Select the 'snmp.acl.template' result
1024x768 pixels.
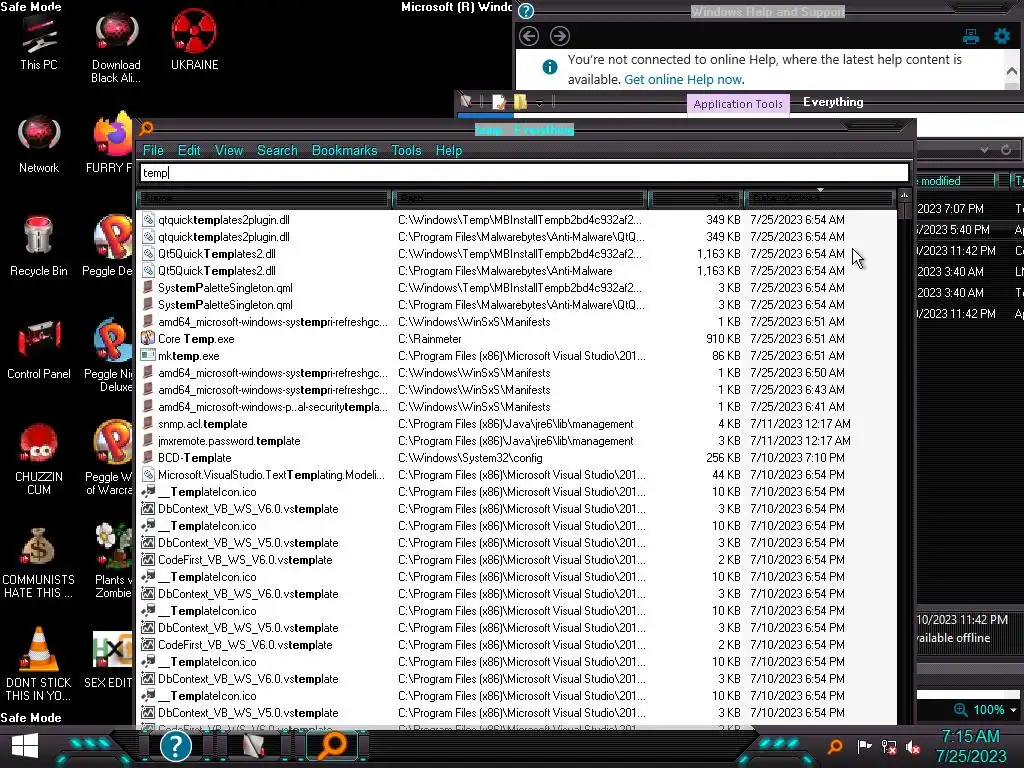pos(202,424)
